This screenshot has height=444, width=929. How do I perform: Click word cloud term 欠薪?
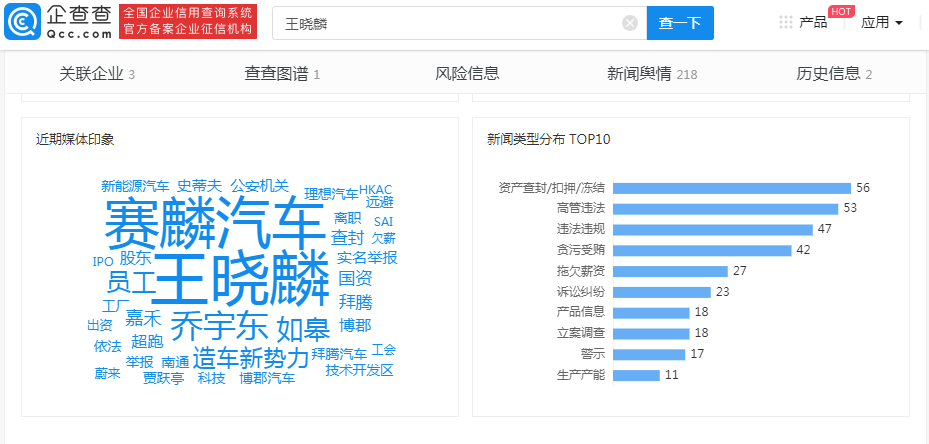(383, 238)
